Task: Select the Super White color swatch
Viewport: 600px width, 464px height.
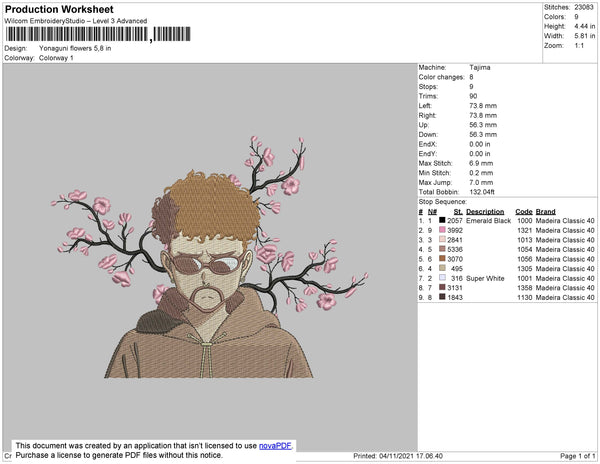Action: point(442,278)
